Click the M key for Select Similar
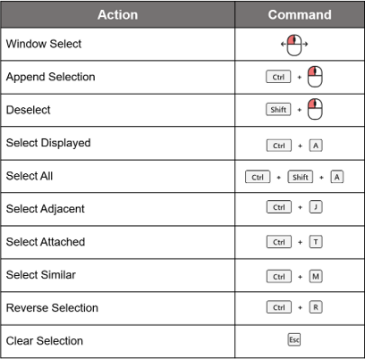This screenshot has width=365, height=360. (316, 276)
